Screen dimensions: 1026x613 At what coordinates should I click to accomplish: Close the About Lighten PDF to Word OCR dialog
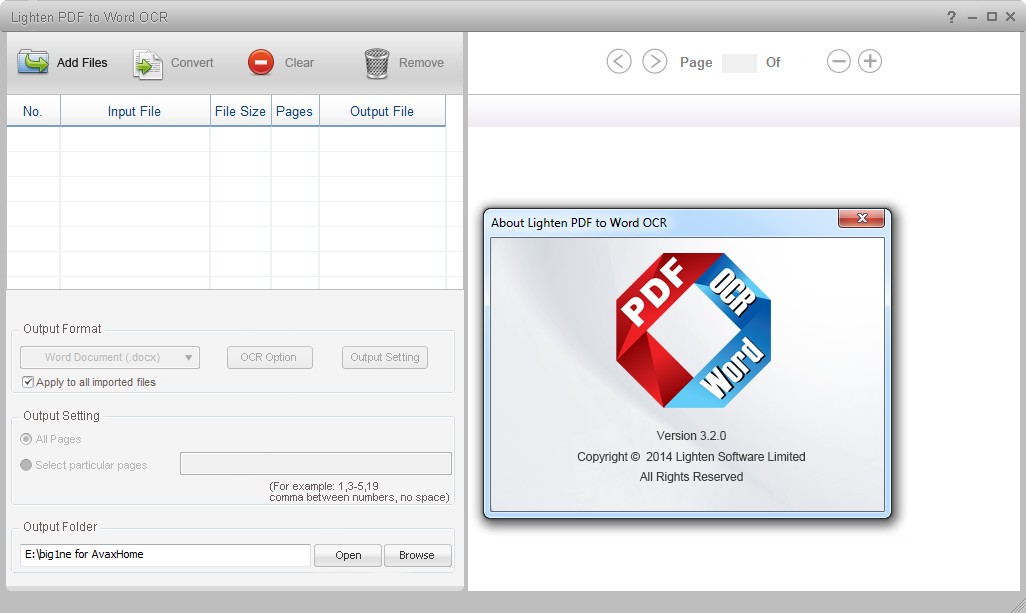(862, 218)
